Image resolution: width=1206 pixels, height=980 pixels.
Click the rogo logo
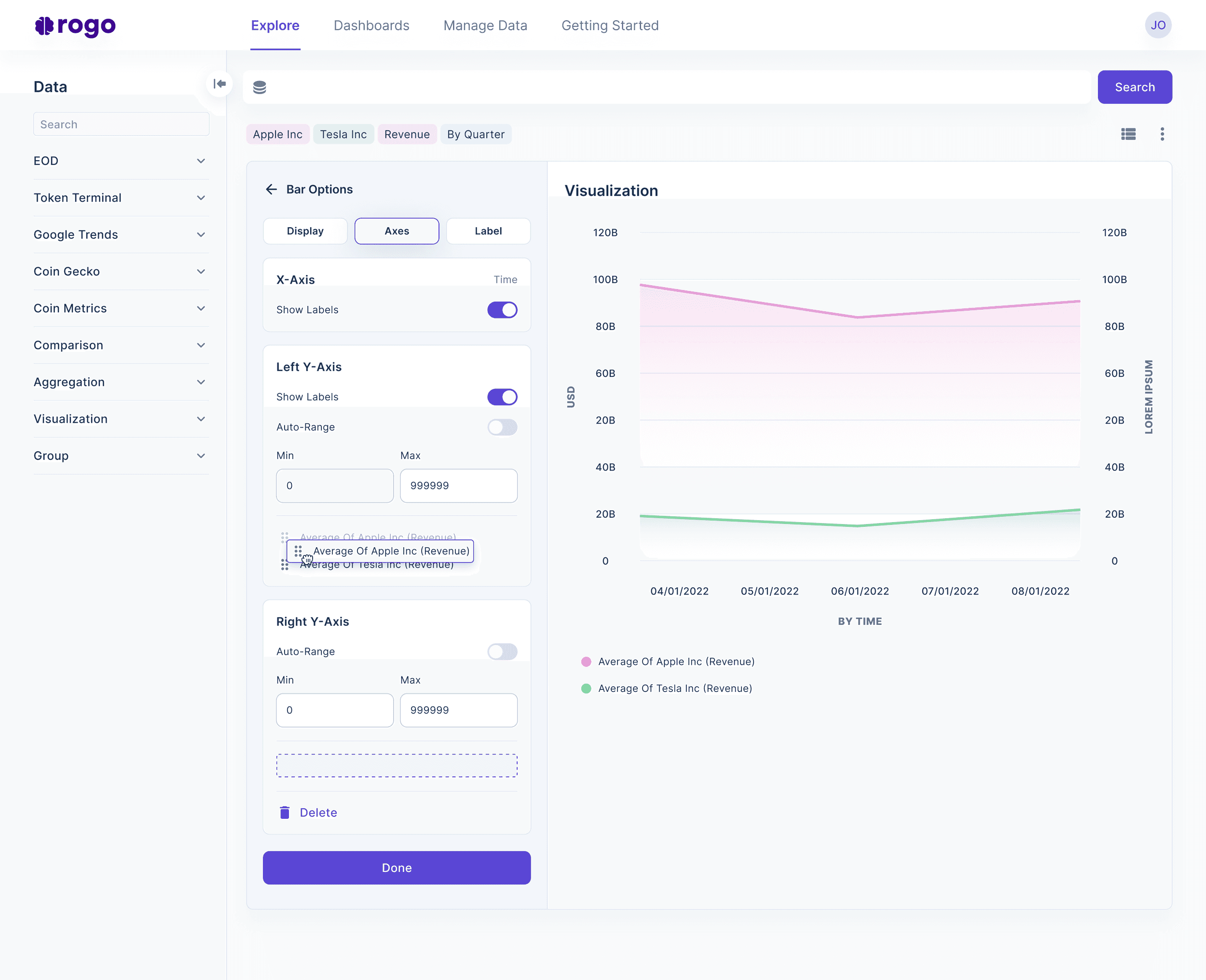tap(75, 26)
